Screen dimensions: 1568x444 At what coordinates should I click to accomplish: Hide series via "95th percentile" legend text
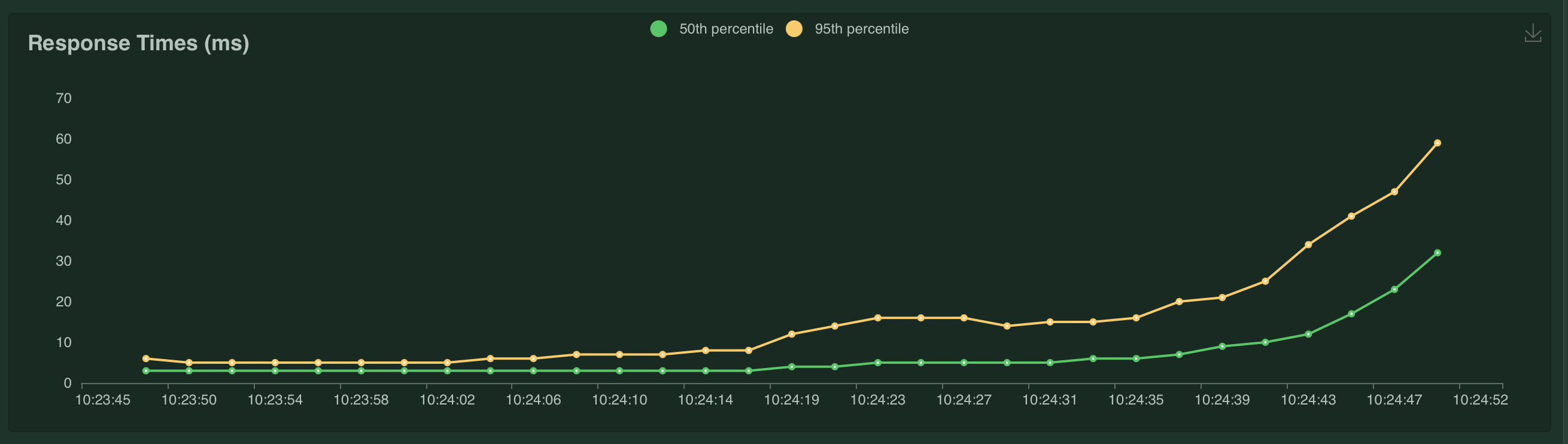point(861,29)
